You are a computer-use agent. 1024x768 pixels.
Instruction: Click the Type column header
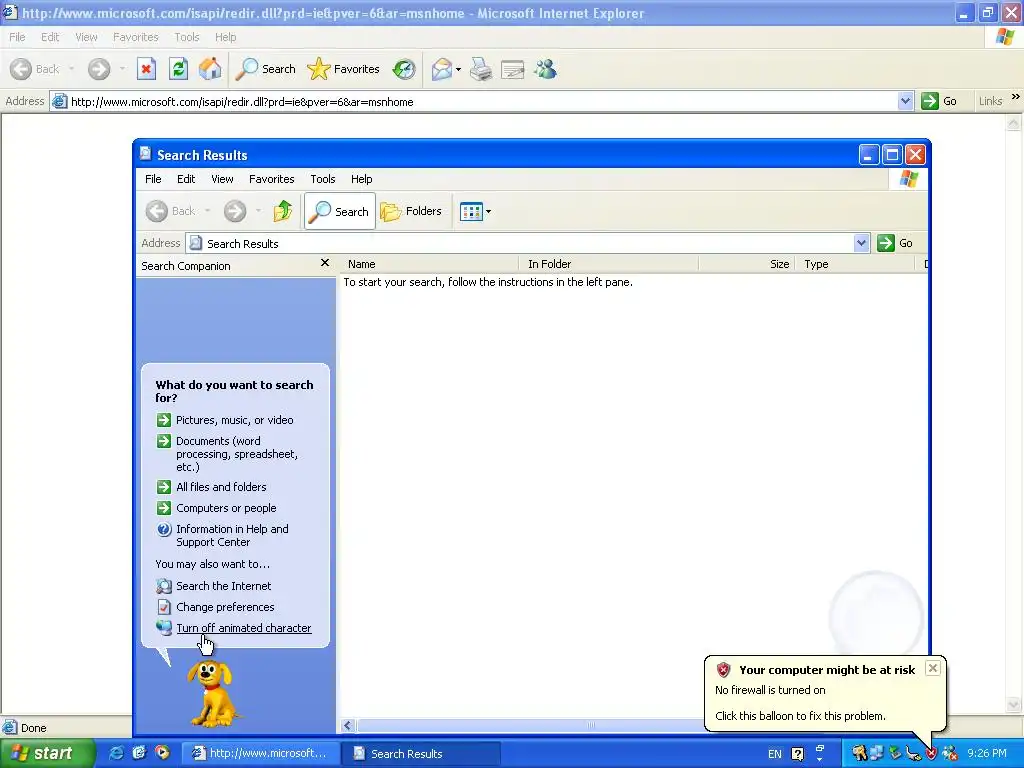[x=856, y=264]
